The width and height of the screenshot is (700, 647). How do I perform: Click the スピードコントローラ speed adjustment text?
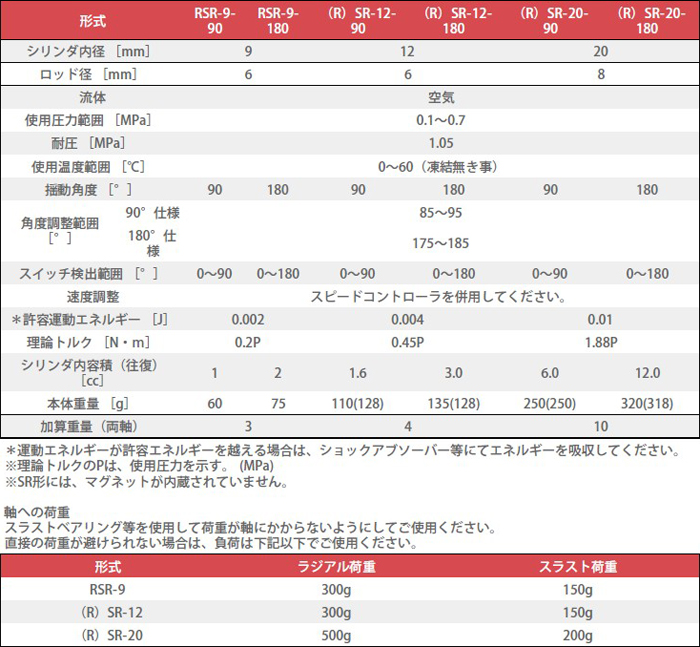(440, 296)
